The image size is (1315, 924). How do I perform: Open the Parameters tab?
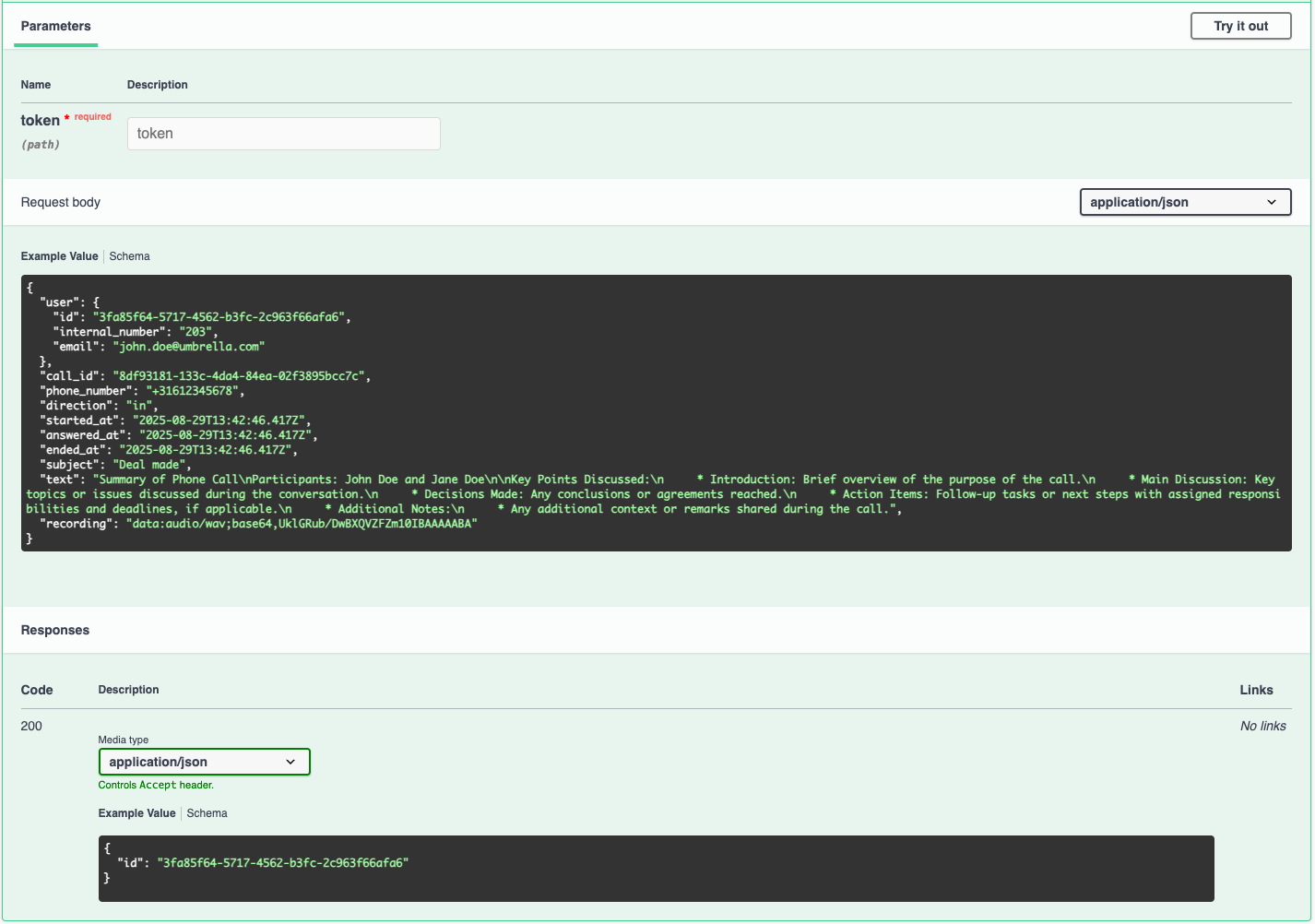[55, 26]
